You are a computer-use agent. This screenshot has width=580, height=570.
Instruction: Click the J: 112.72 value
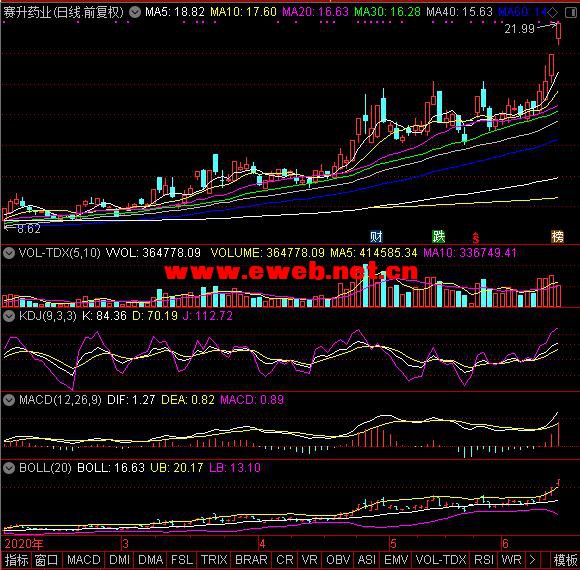(208, 316)
